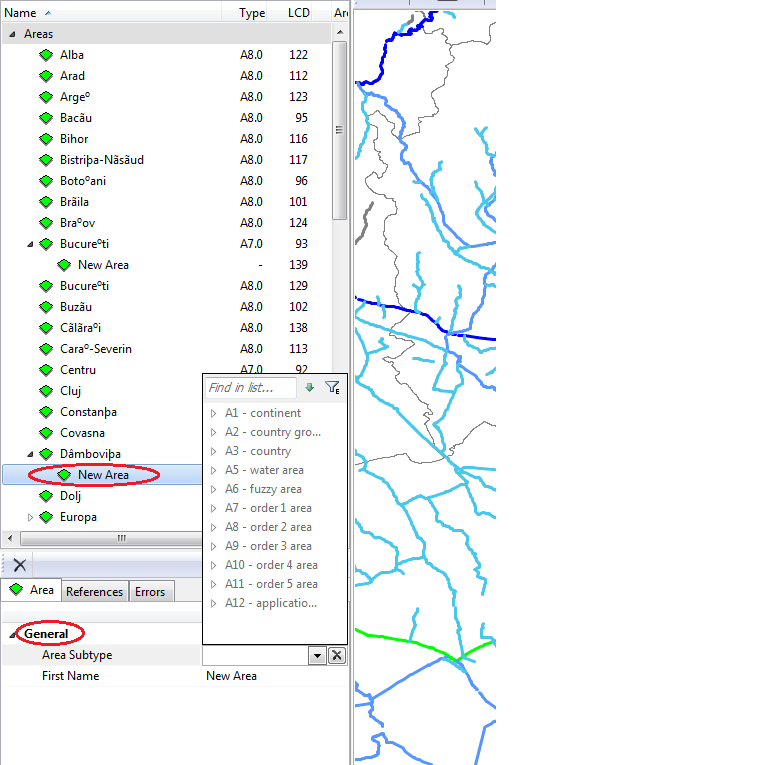Collapse the Dâmboviþa tree node
Viewport: 768px width, 765px height.
(30, 454)
